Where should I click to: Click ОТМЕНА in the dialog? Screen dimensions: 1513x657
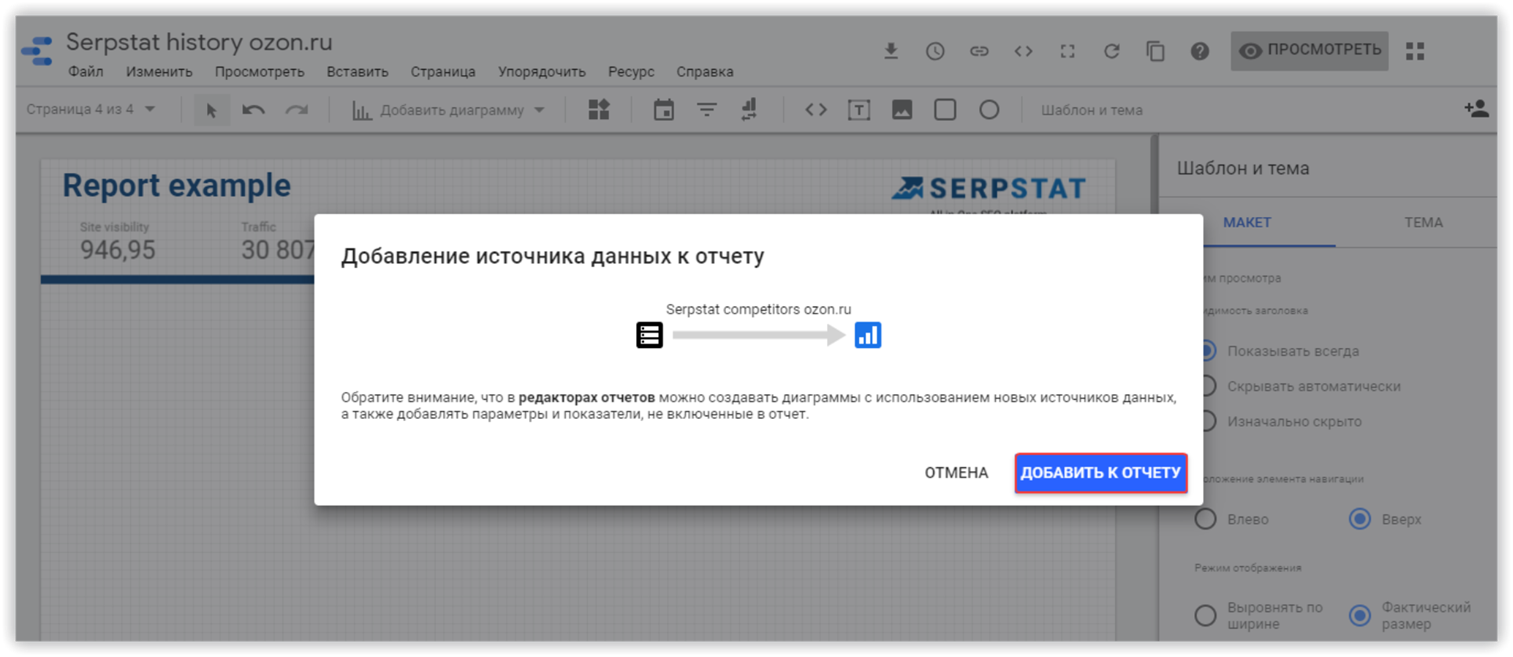(x=956, y=473)
